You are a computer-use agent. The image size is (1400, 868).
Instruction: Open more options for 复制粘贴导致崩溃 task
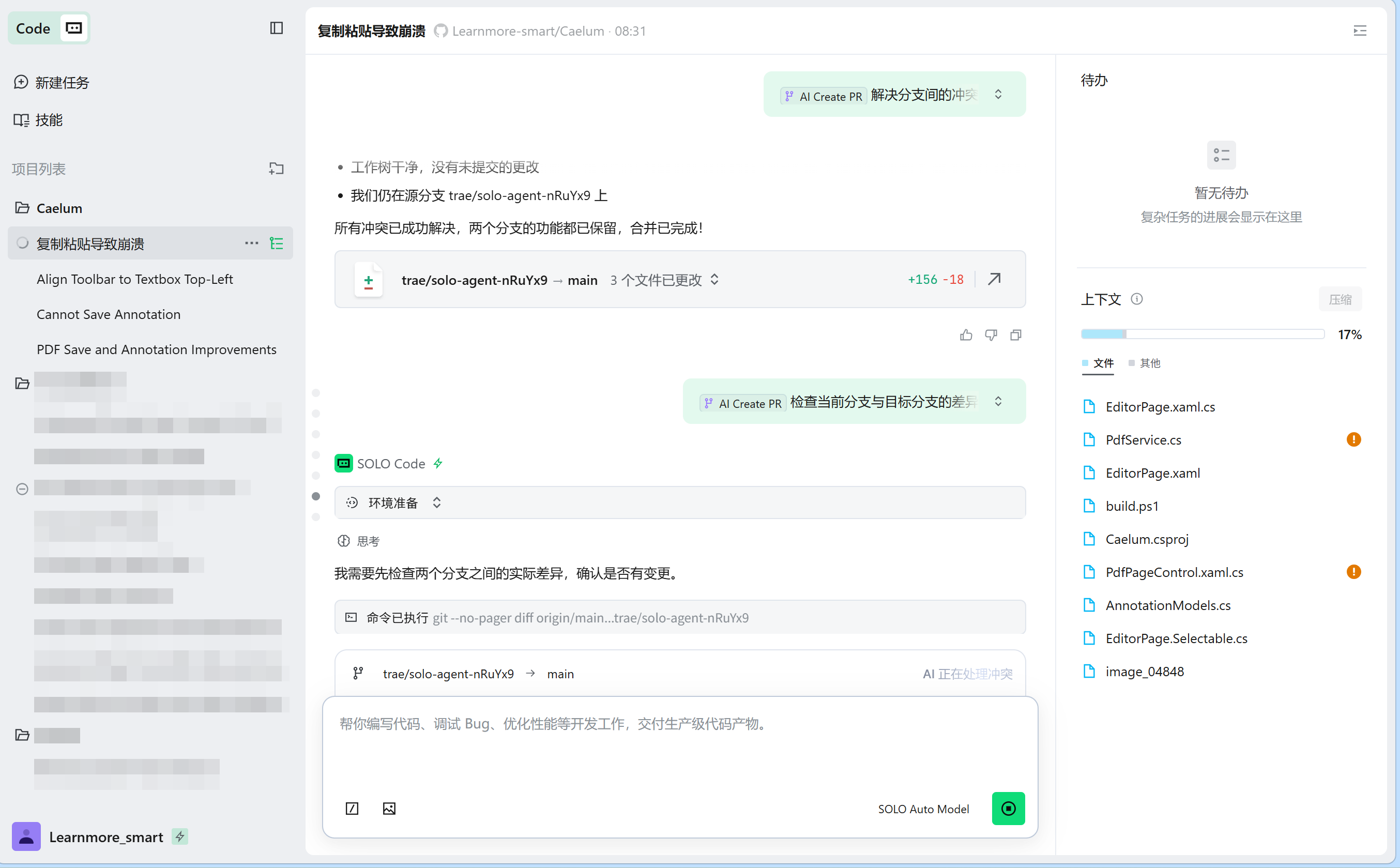pos(251,243)
